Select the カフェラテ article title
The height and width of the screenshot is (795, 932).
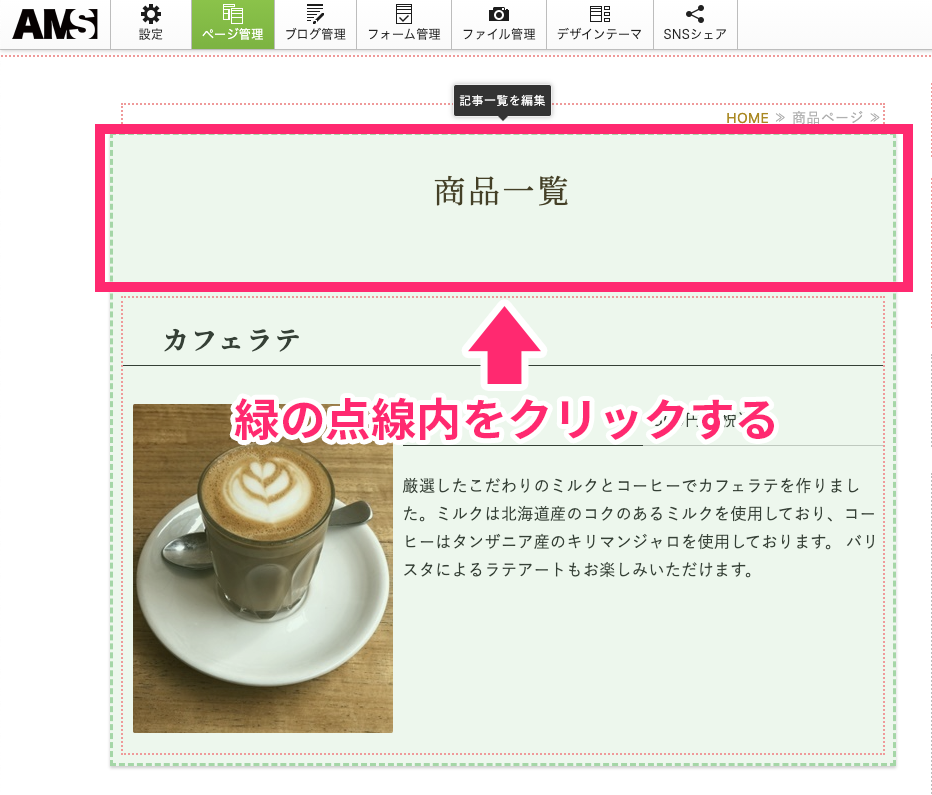[x=232, y=340]
